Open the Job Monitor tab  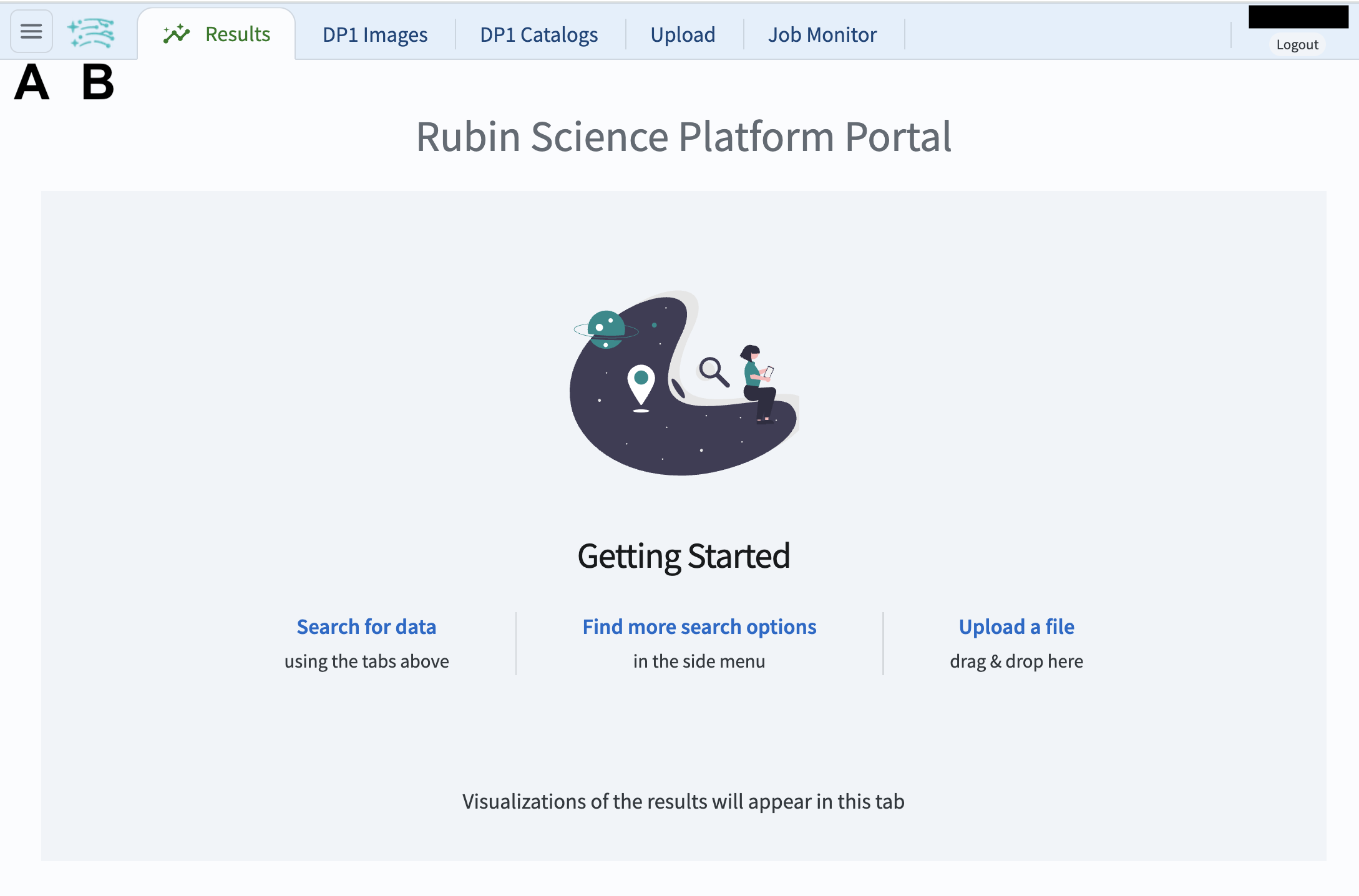tap(822, 34)
